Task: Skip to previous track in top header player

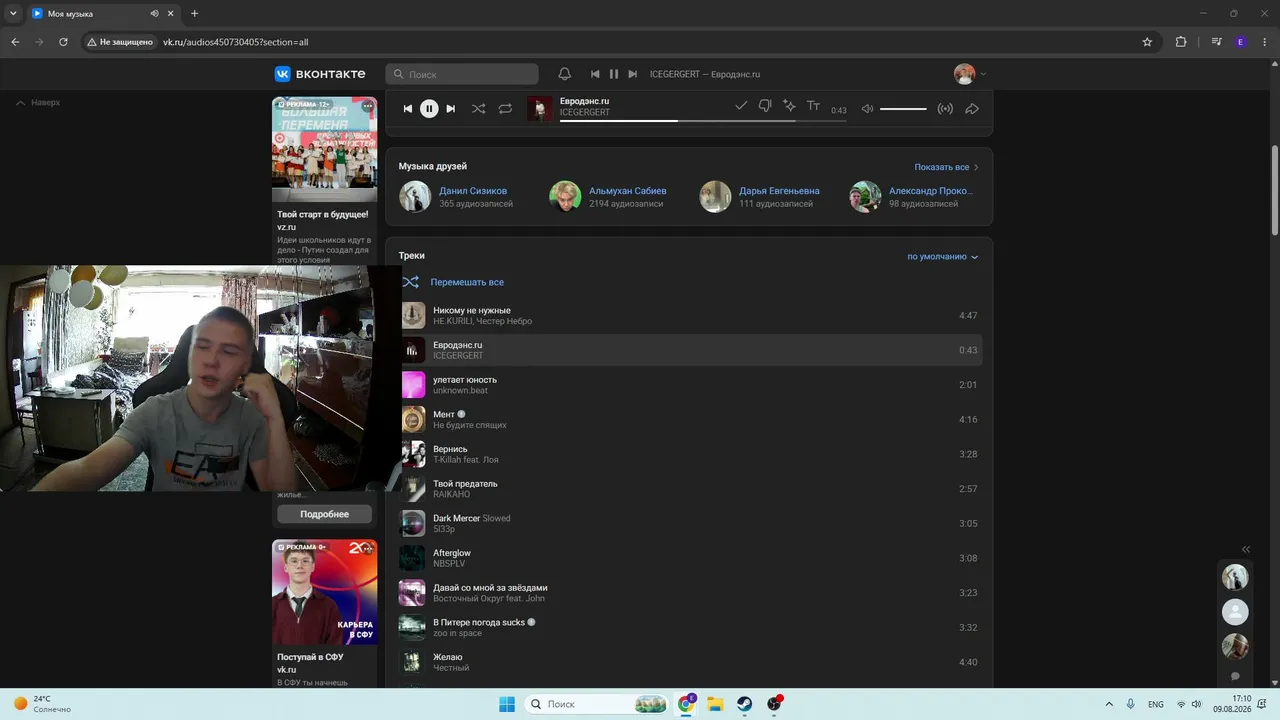Action: (x=595, y=74)
